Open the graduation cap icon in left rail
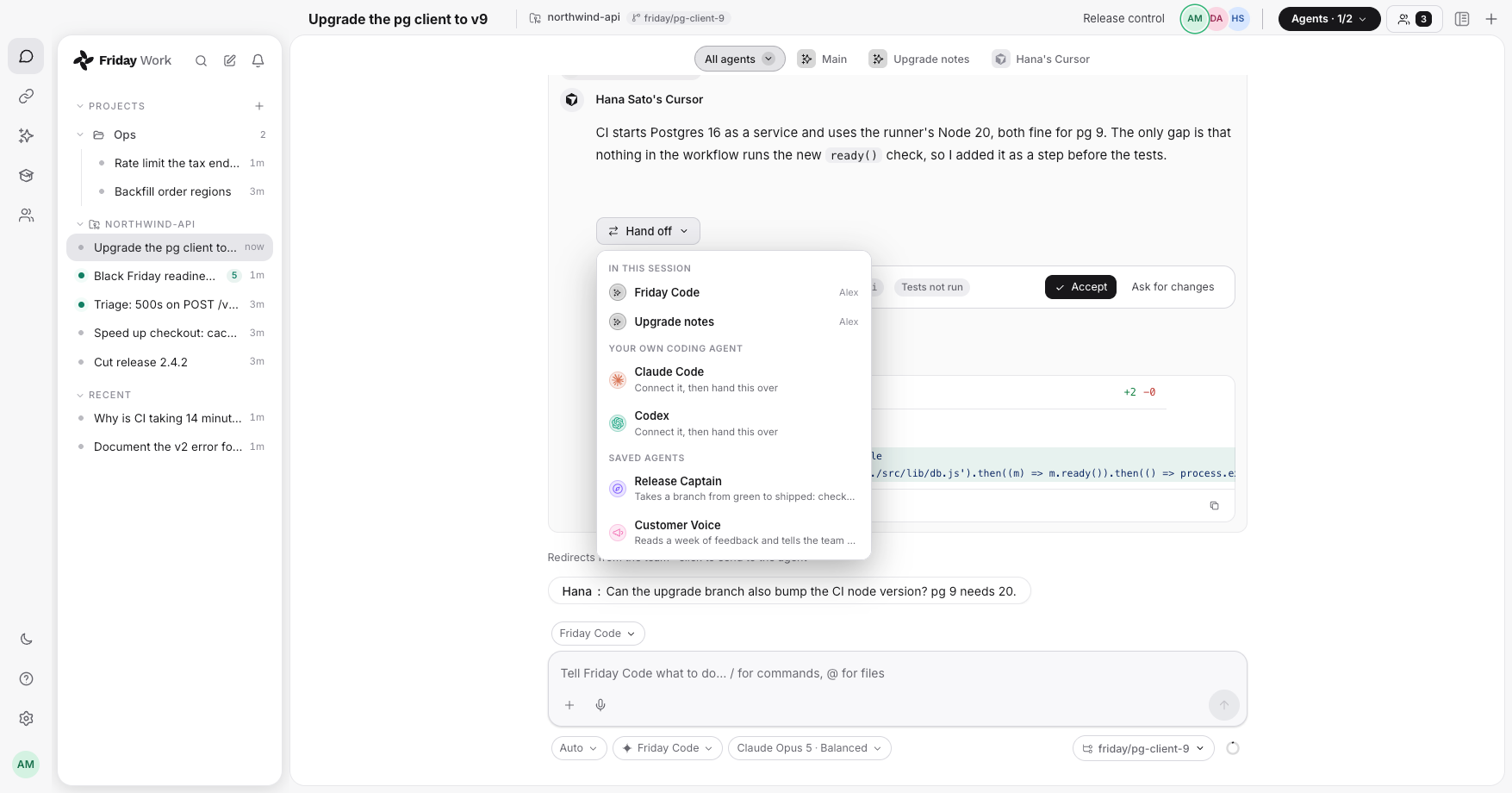Image resolution: width=1512 pixels, height=793 pixels. (27, 175)
